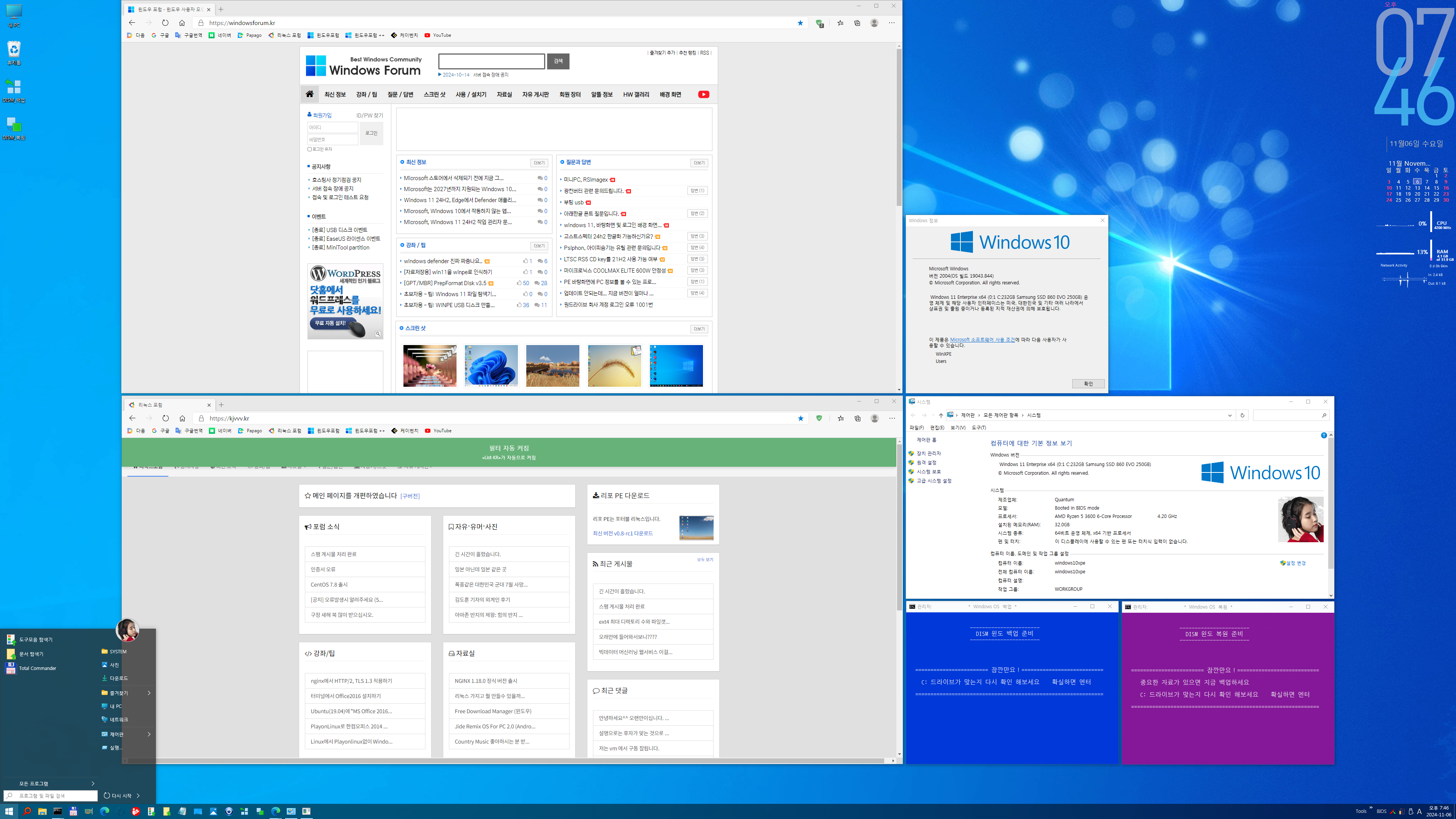Open first screenshot thumbnail in 스크린 샷 section

point(430,366)
